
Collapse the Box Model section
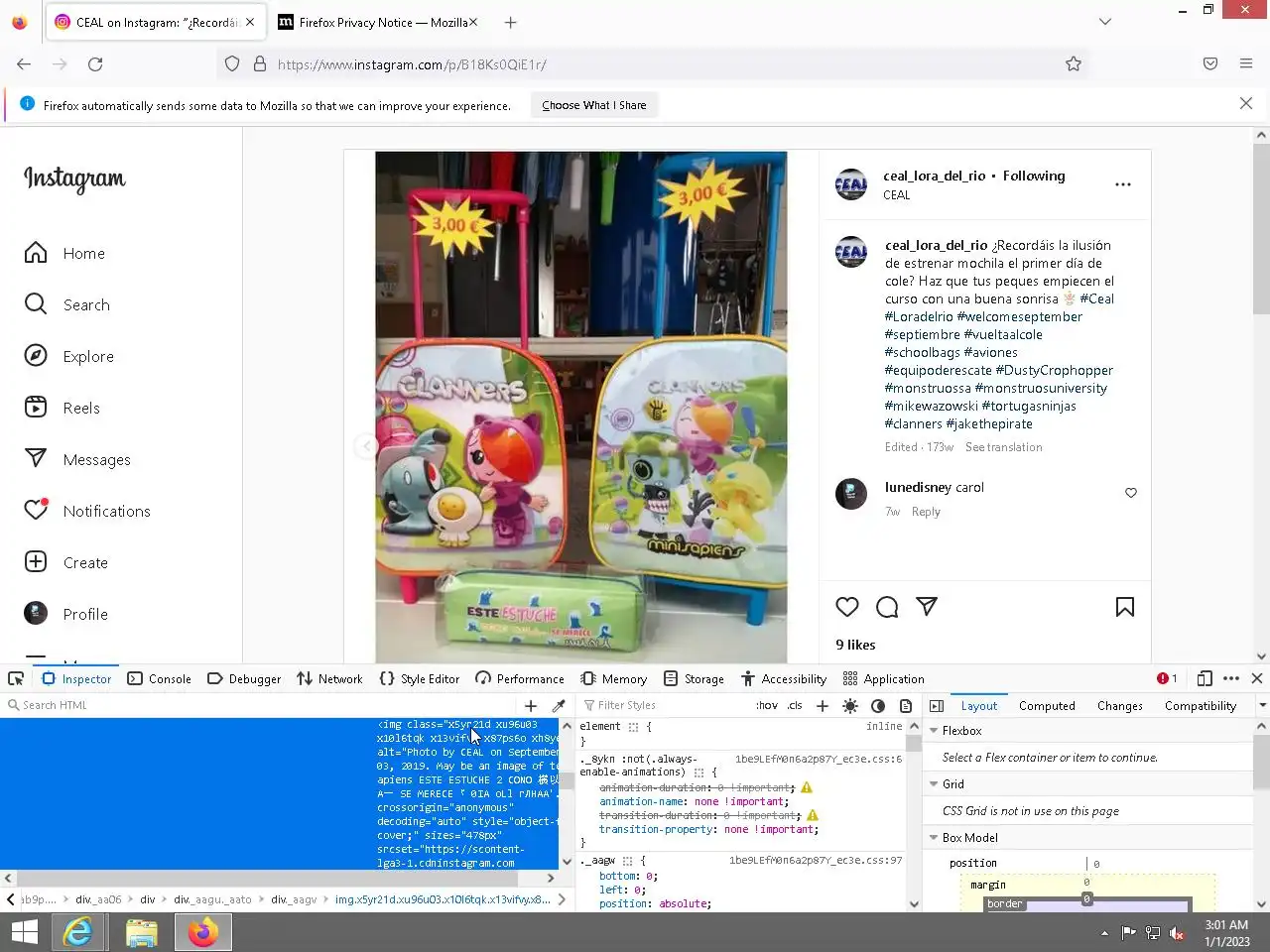point(934,838)
